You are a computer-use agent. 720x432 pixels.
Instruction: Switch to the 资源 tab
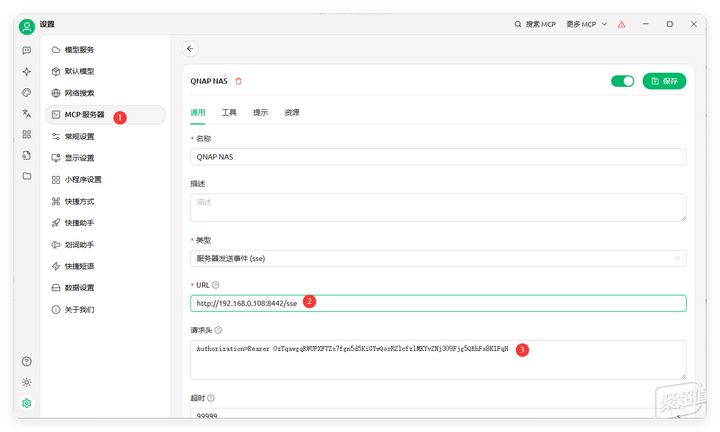click(292, 113)
